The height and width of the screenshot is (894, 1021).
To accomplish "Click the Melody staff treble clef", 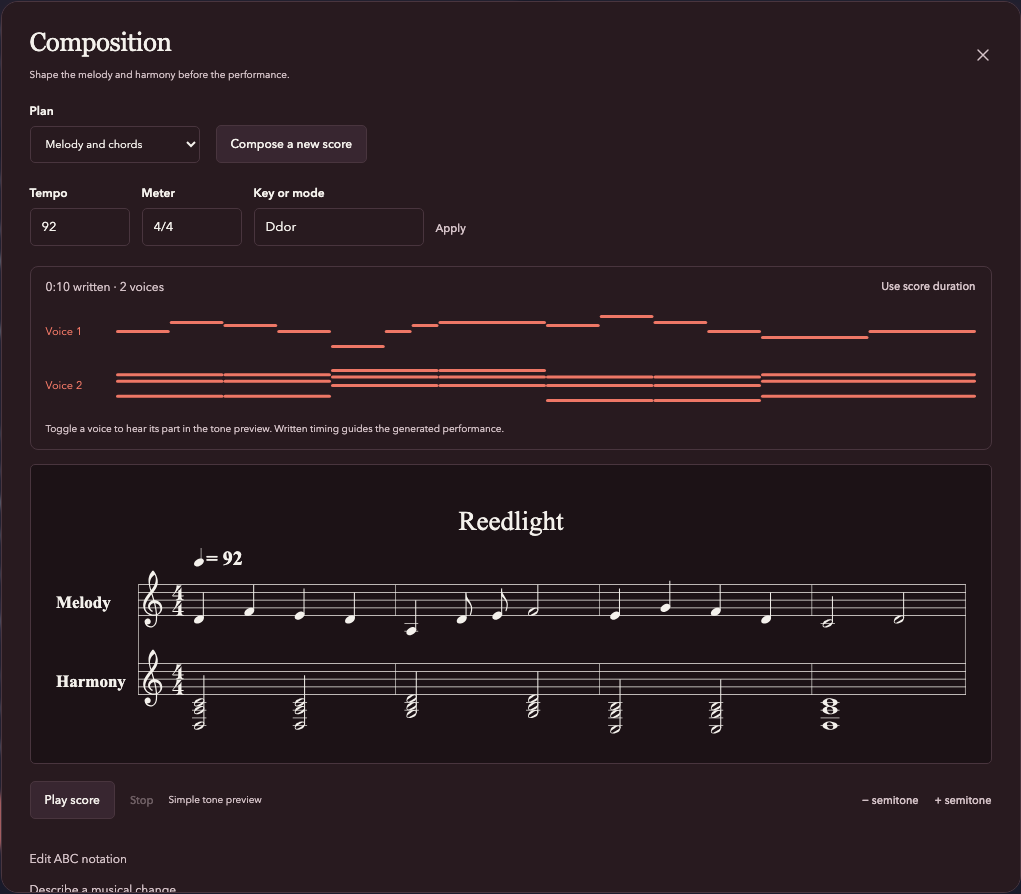I will (152, 600).
